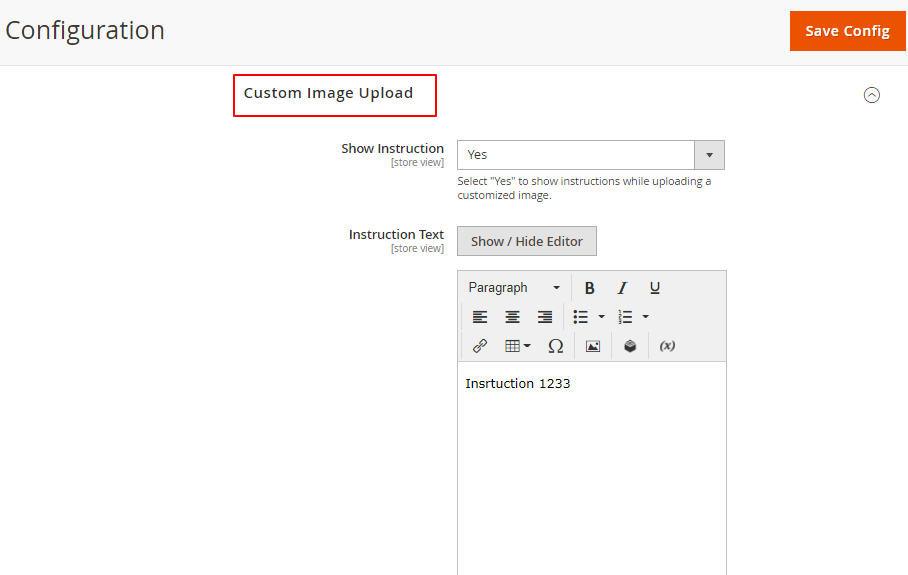Viewport: 908px width, 575px height.
Task: Insert a hyperlink using the link icon
Action: [480, 346]
